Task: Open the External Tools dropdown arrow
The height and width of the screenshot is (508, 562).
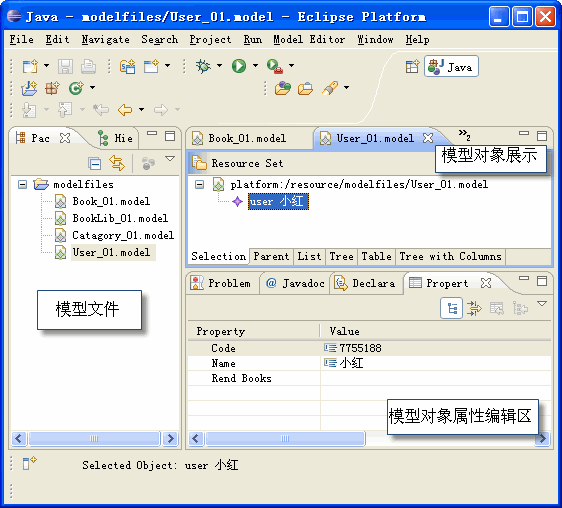Action: pyautogui.click(x=291, y=66)
